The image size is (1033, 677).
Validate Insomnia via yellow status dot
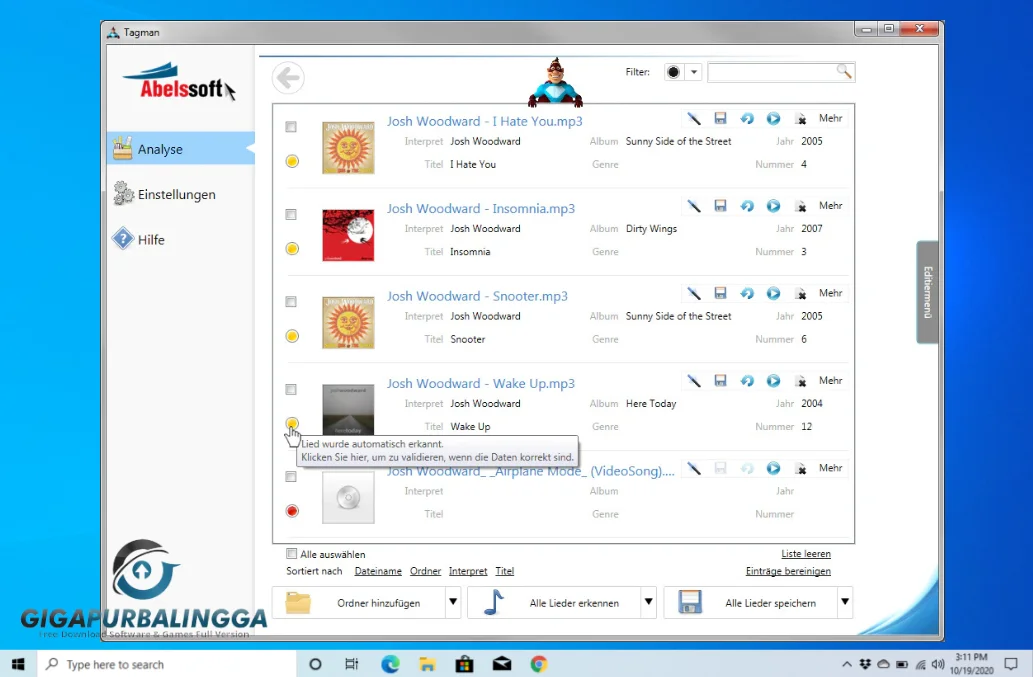tap(292, 248)
